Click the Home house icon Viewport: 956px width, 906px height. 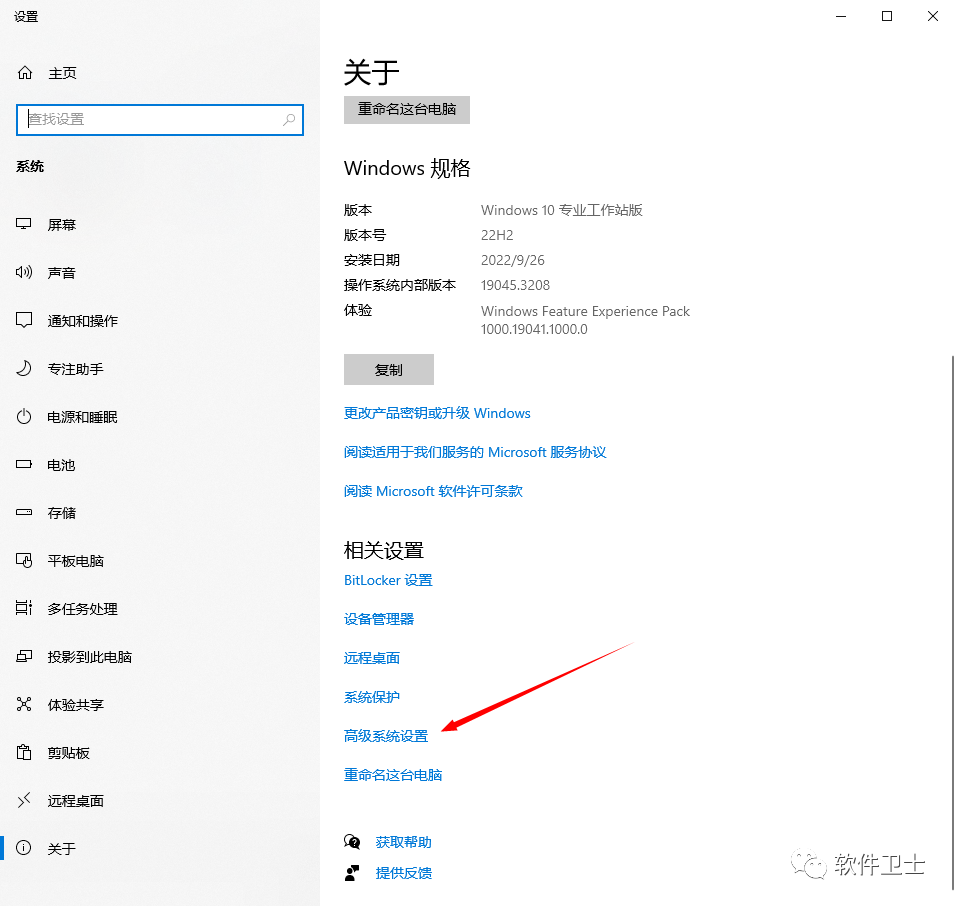click(25, 73)
